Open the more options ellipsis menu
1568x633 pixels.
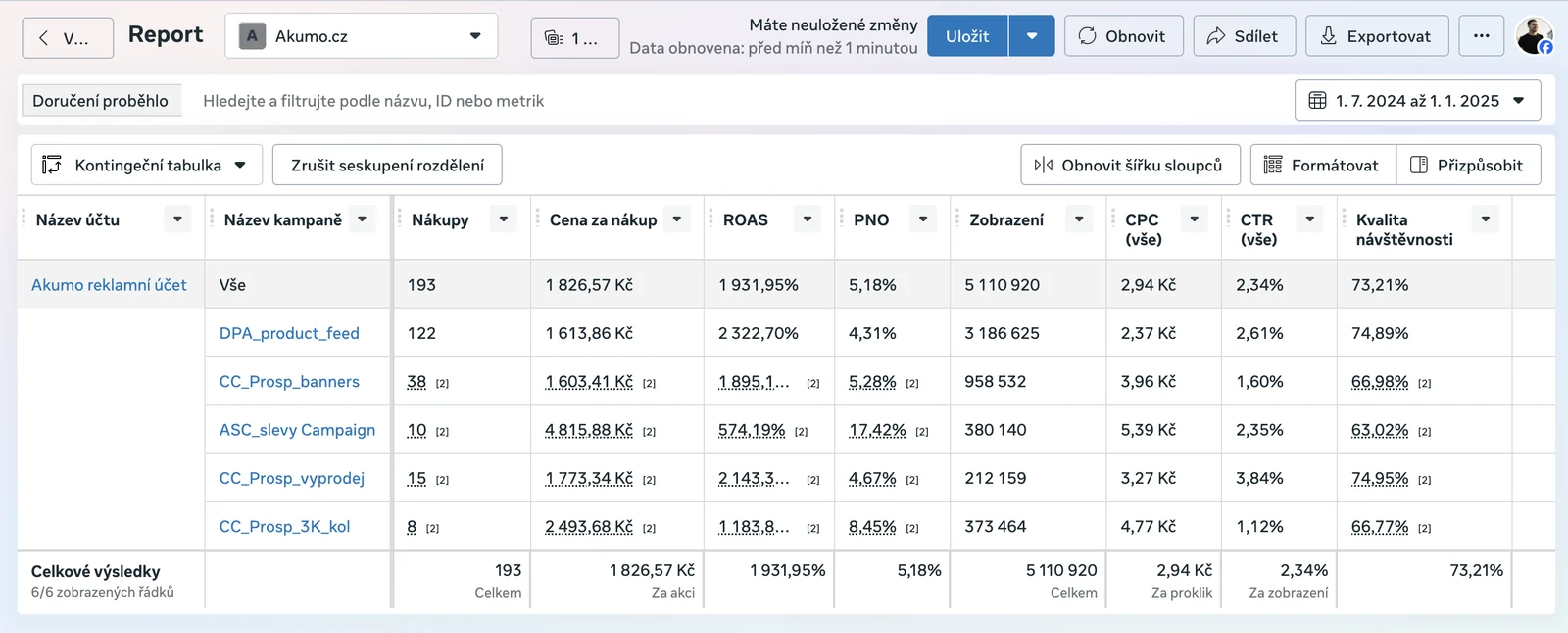click(x=1482, y=36)
